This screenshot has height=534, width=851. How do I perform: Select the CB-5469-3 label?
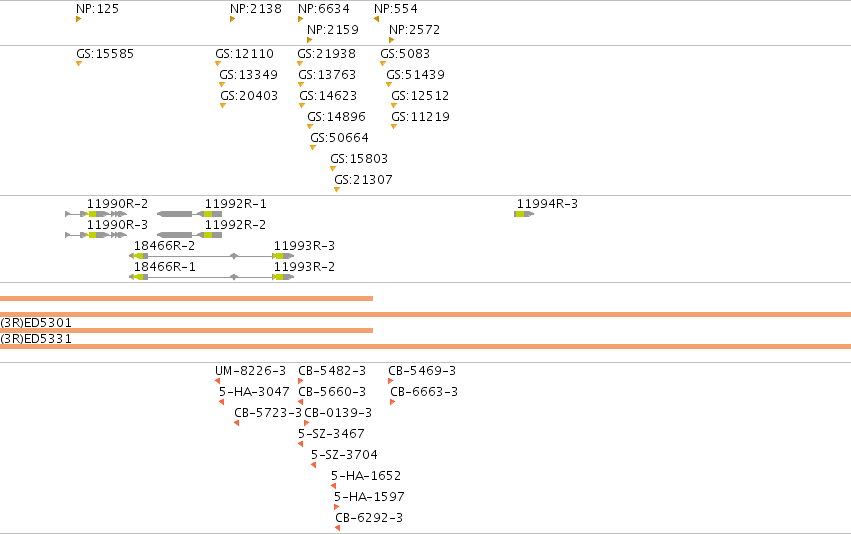tap(422, 371)
